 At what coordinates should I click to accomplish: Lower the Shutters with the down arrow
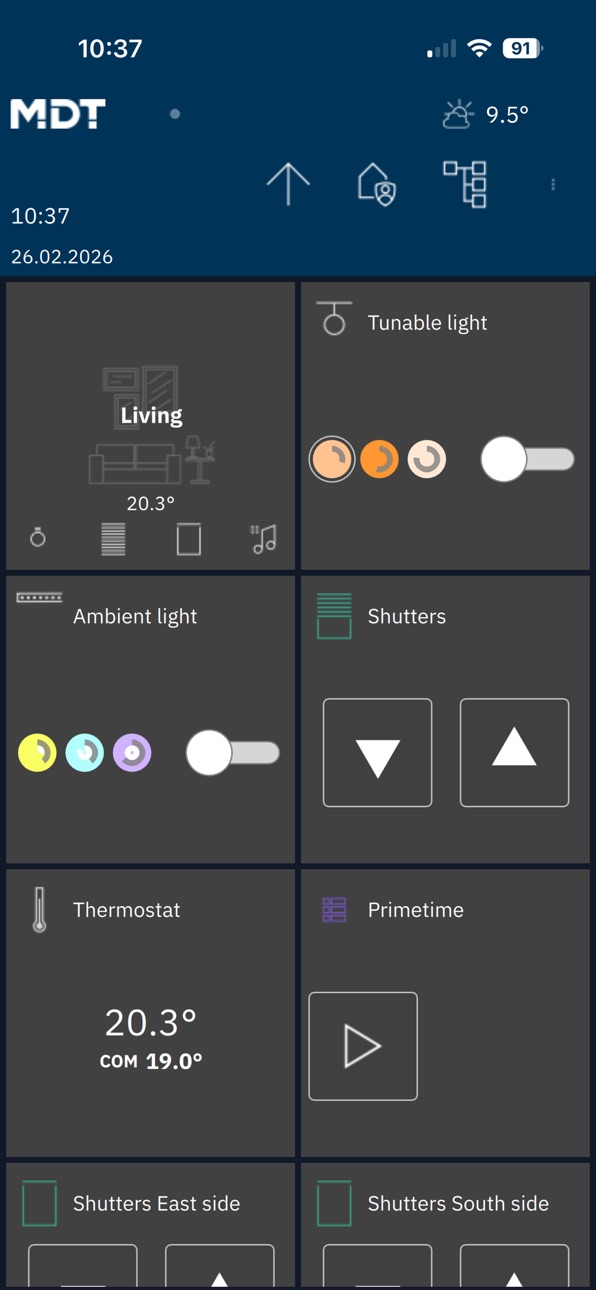tap(378, 753)
